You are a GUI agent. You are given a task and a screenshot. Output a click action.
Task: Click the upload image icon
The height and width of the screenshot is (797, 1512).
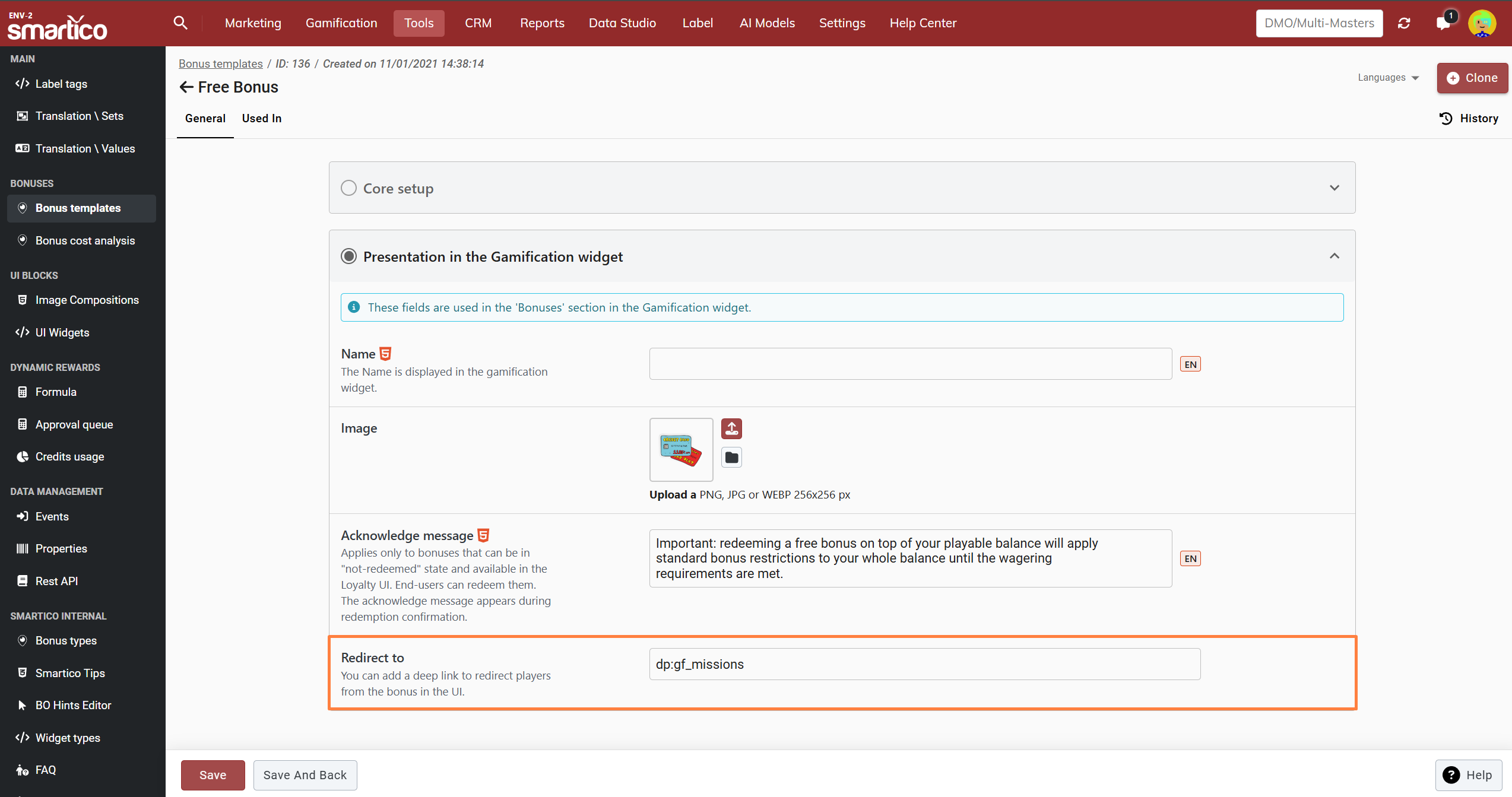[731, 428]
